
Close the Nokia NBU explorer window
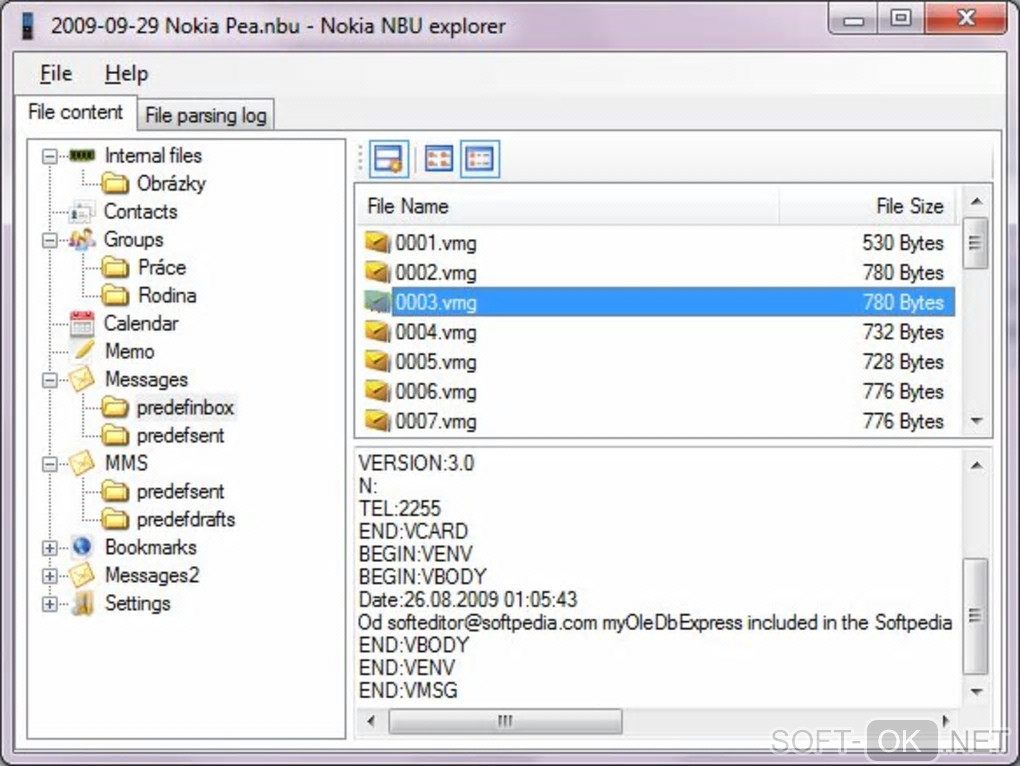point(966,18)
